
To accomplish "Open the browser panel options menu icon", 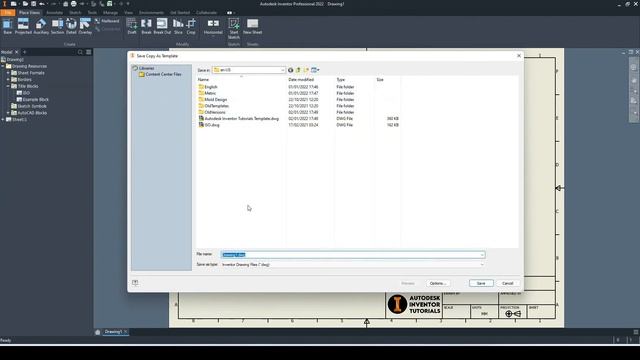I will [x=89, y=52].
